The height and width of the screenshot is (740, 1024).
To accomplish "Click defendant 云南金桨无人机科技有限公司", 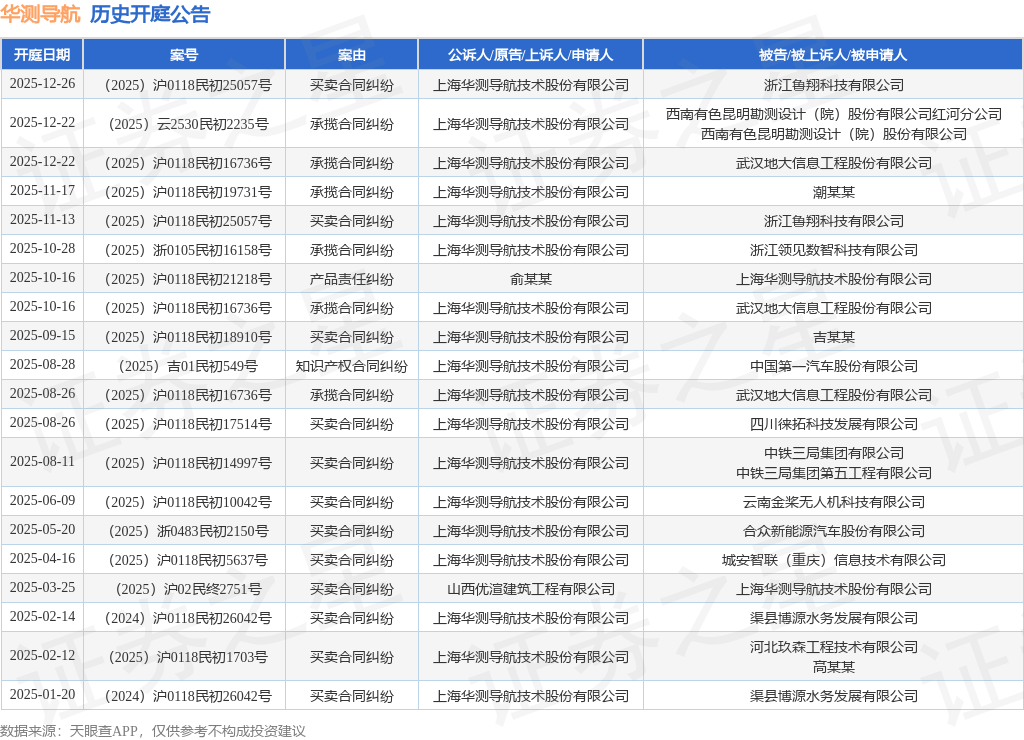I will (x=834, y=502).
